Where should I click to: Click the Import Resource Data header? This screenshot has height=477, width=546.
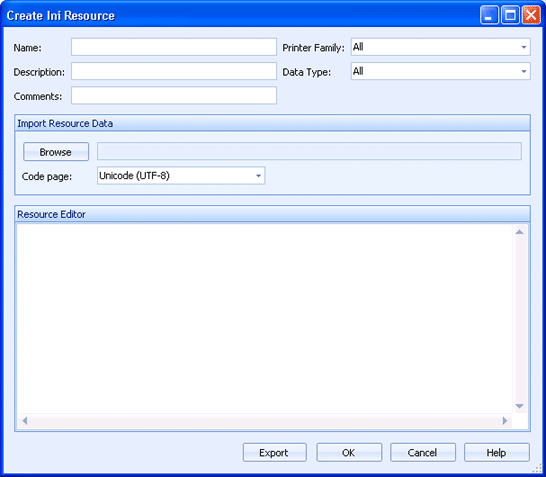click(x=273, y=123)
